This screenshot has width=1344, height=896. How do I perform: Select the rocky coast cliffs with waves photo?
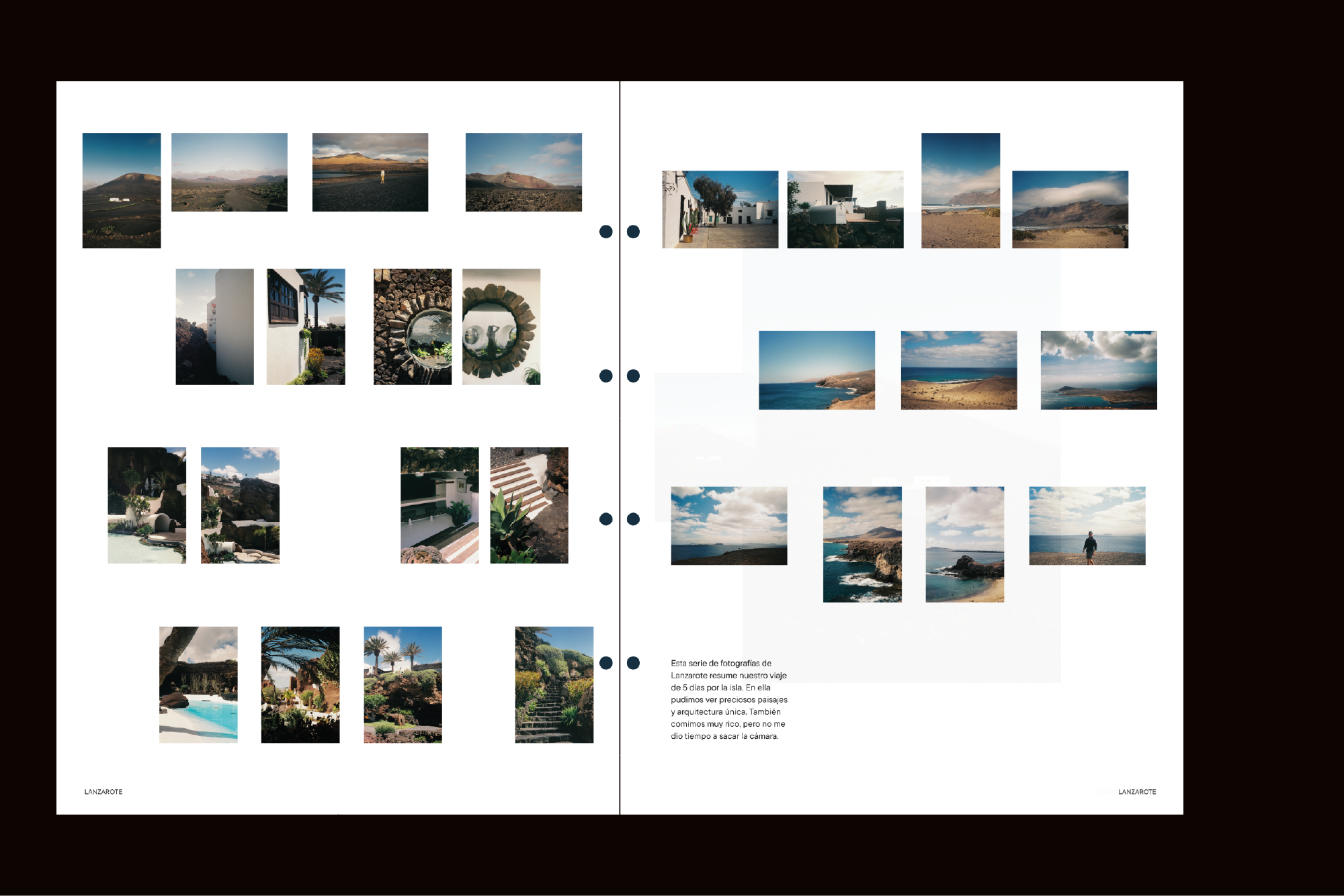(x=862, y=544)
